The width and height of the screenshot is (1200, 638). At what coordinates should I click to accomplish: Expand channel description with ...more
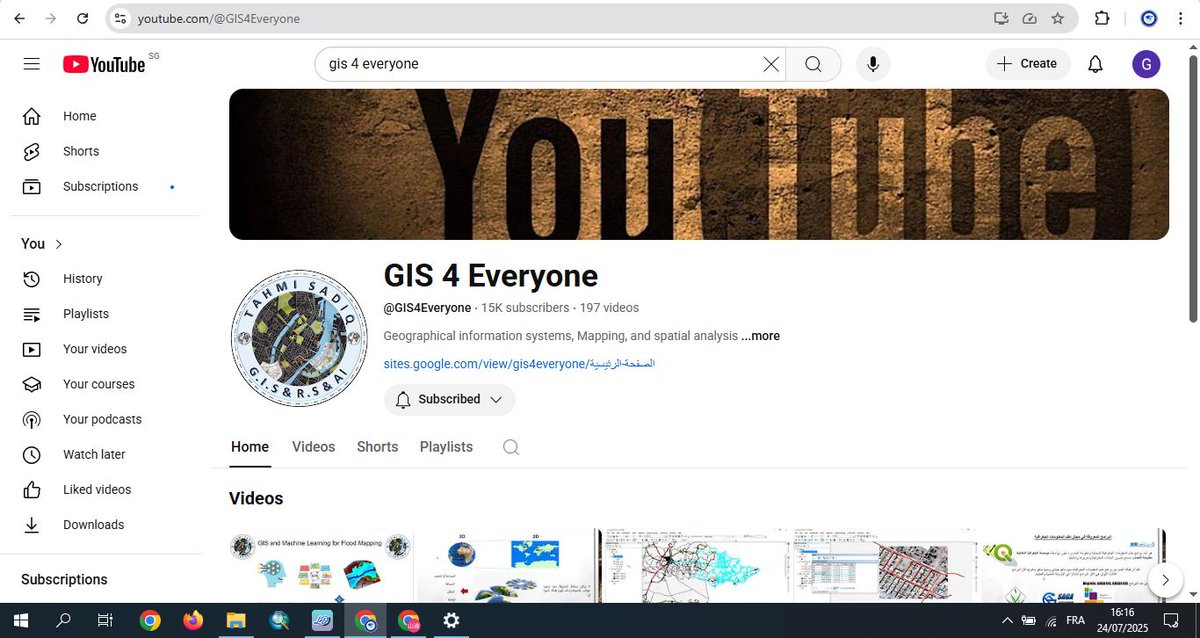click(x=760, y=336)
